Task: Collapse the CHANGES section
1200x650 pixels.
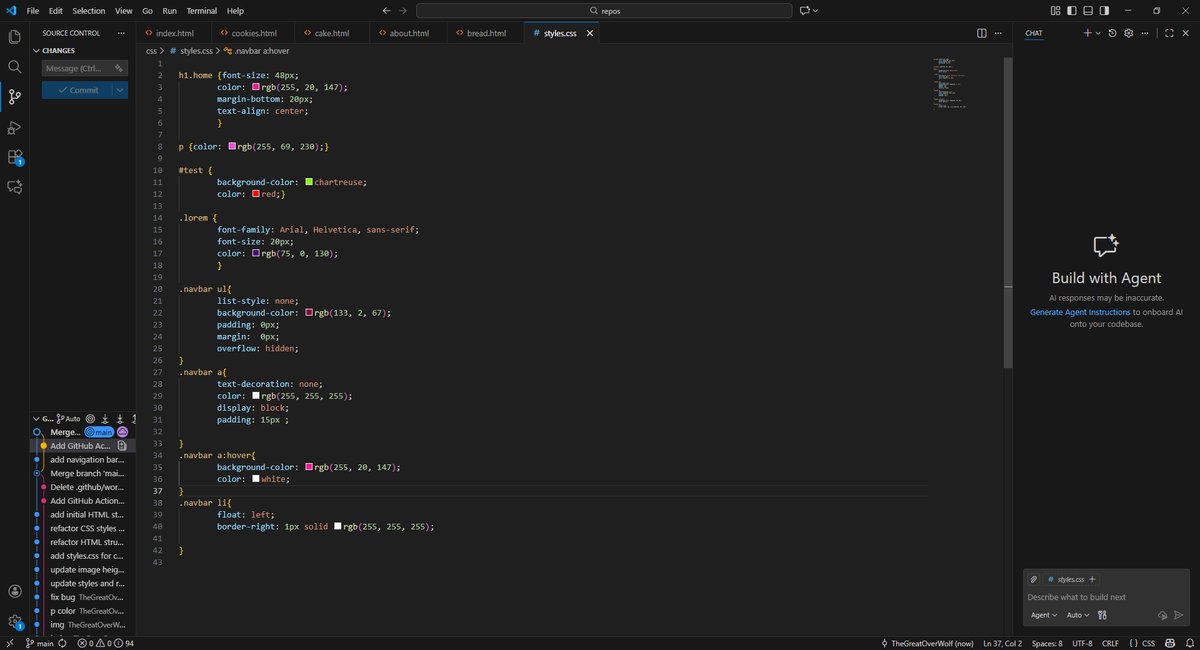Action: pyautogui.click(x=60, y=50)
